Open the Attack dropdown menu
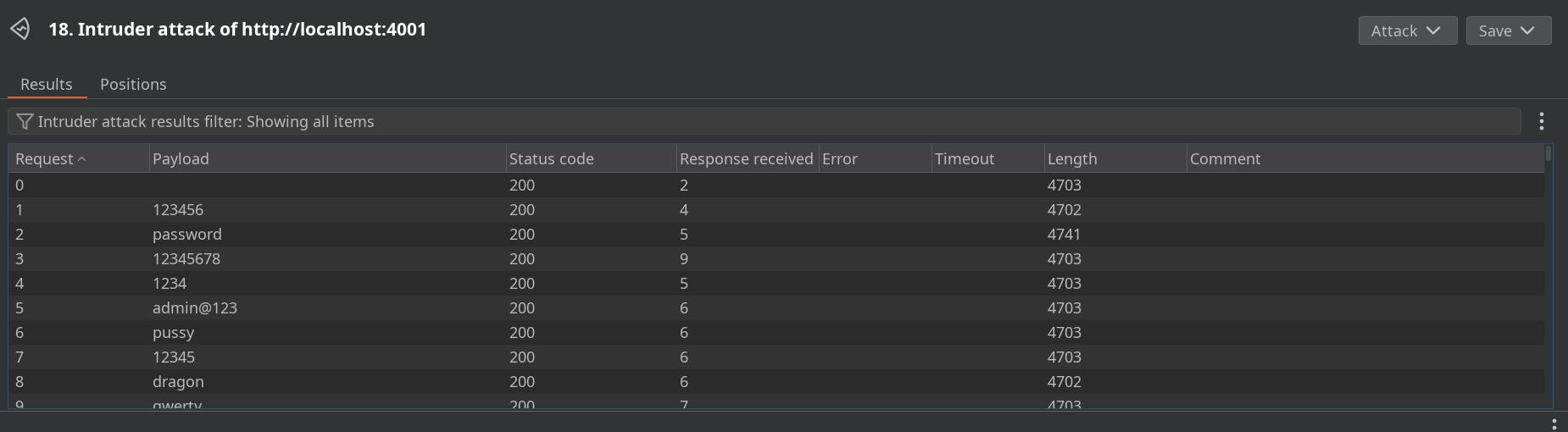The width and height of the screenshot is (1568, 432). (x=1407, y=30)
